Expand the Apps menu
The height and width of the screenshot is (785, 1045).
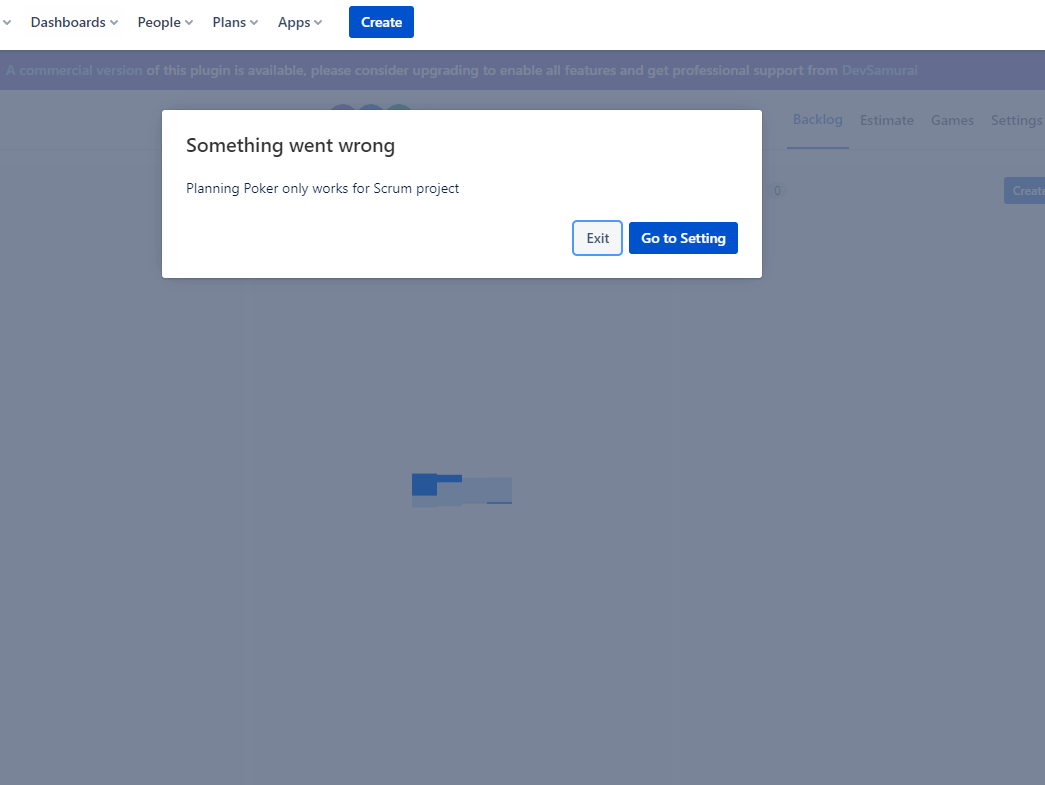click(x=300, y=22)
